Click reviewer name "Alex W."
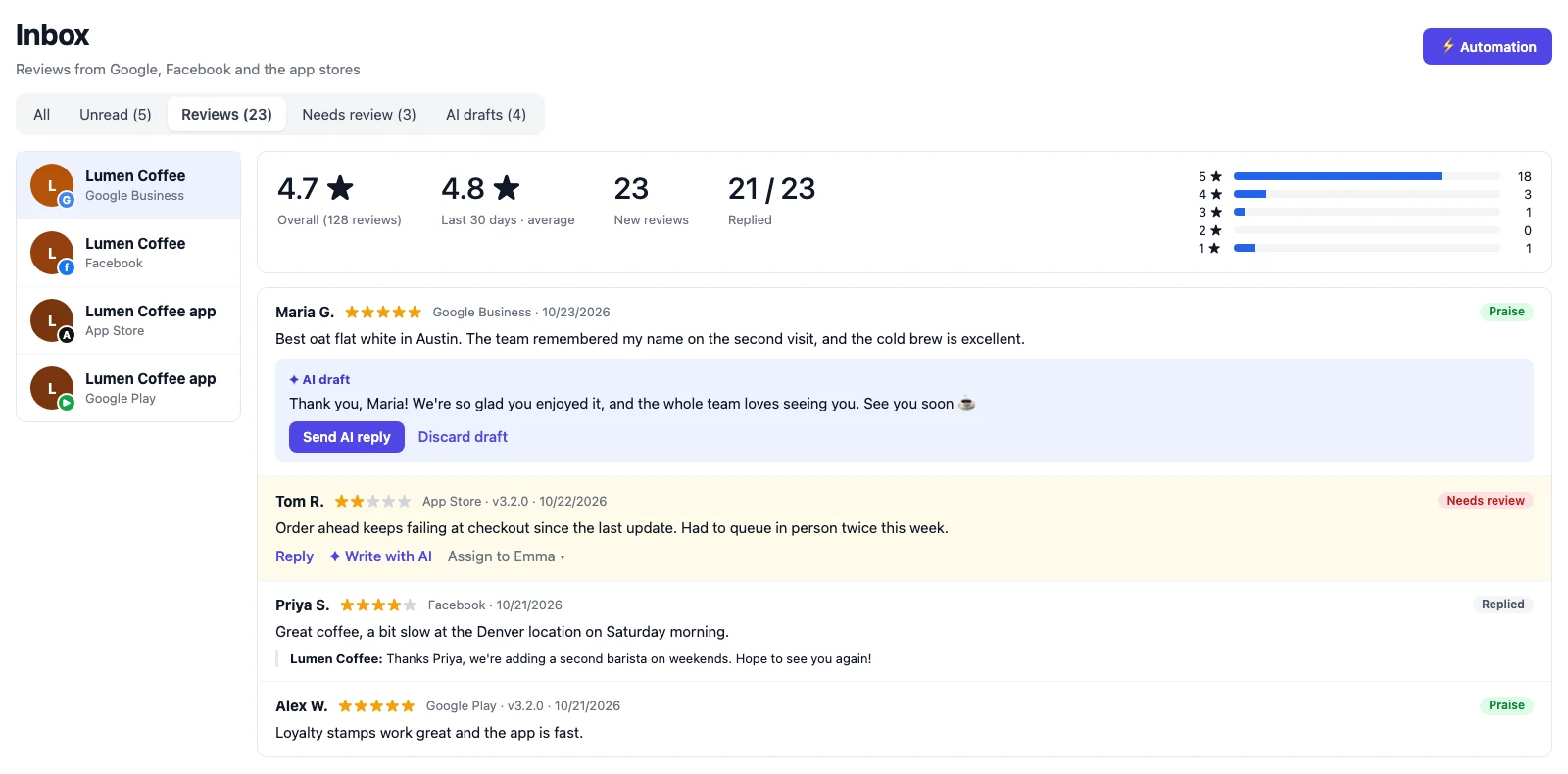This screenshot has height=774, width=1568. point(302,706)
